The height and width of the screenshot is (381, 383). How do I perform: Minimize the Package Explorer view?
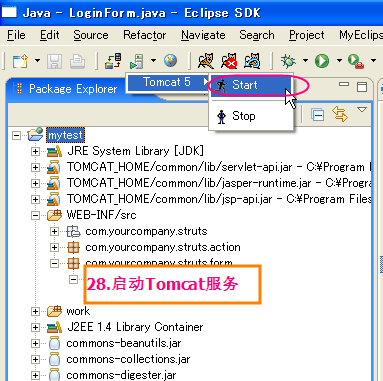344,84
